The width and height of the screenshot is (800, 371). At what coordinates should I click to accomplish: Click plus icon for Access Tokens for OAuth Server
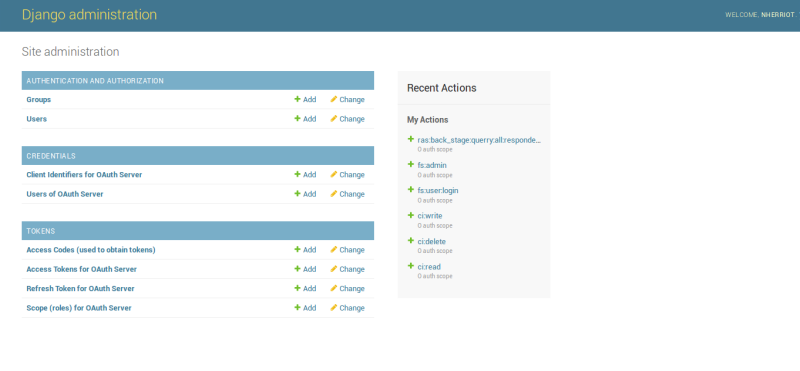[297, 268]
